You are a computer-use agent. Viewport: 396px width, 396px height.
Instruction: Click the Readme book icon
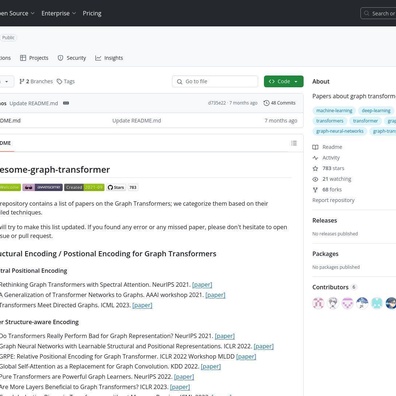(x=315, y=147)
